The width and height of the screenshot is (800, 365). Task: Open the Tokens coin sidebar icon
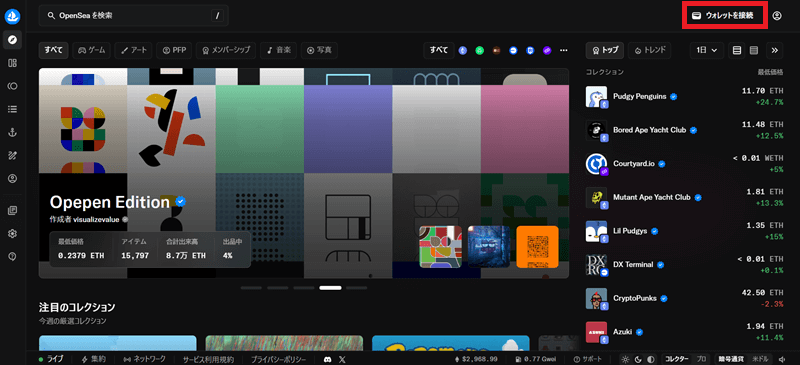(12, 86)
